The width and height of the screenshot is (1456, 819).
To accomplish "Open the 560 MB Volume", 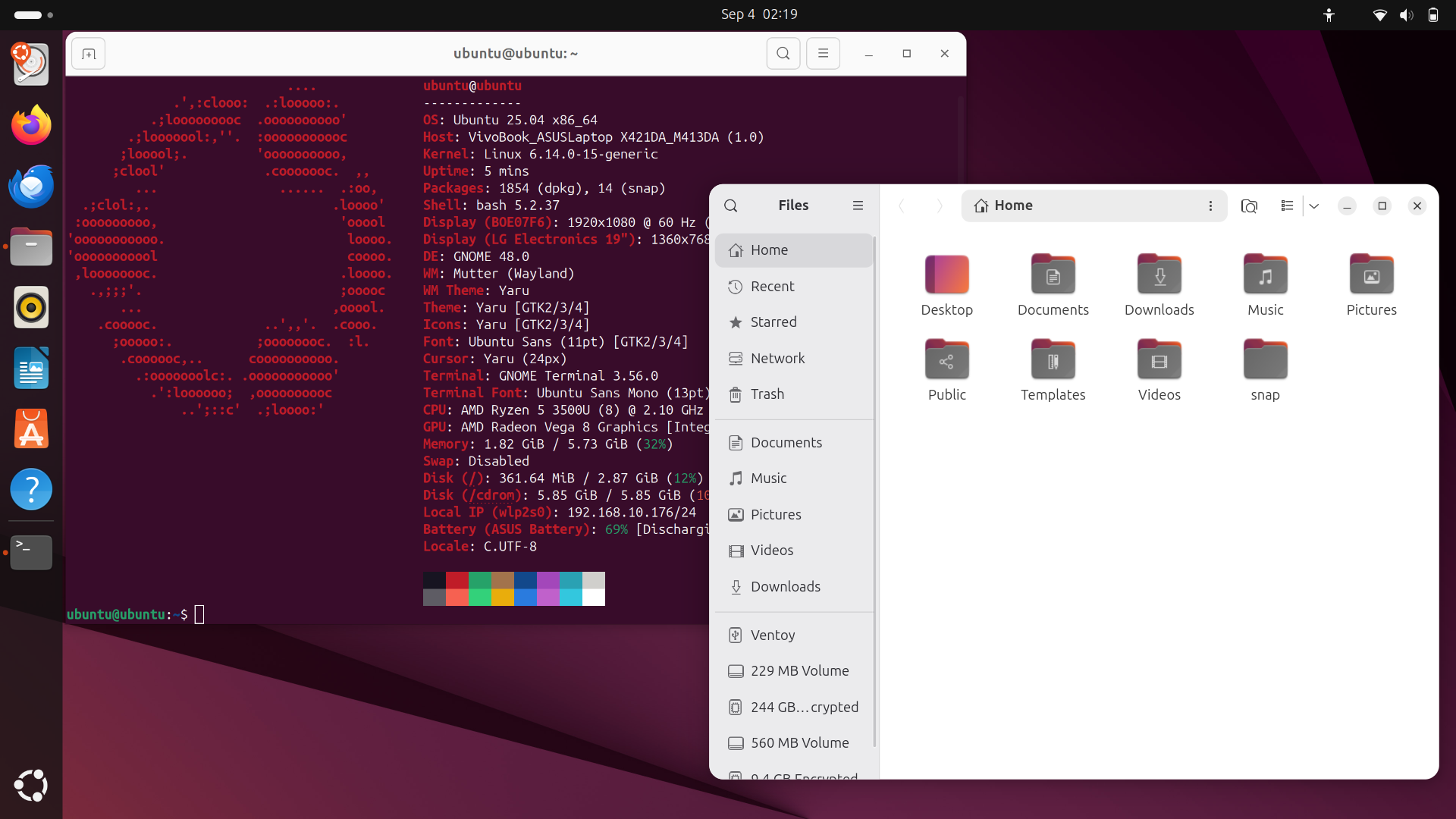I will tap(794, 743).
